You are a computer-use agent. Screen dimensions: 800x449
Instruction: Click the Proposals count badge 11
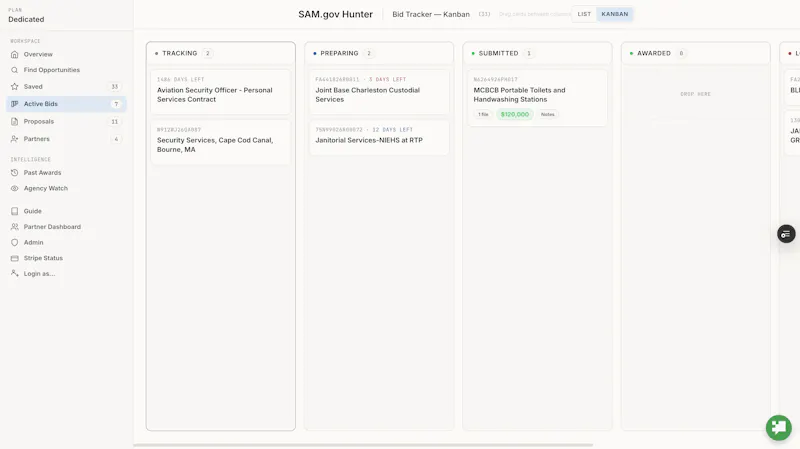[x=115, y=121]
